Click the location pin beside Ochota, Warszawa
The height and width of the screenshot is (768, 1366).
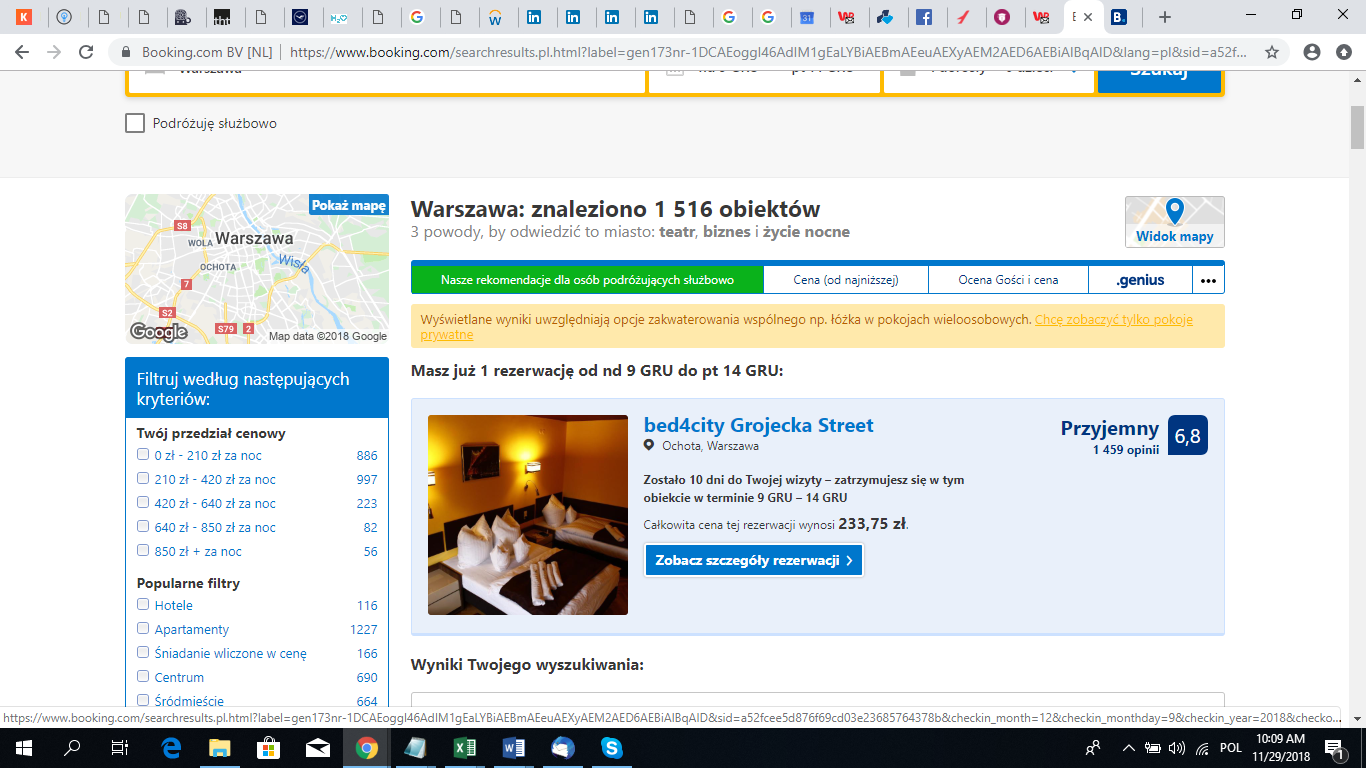point(650,446)
